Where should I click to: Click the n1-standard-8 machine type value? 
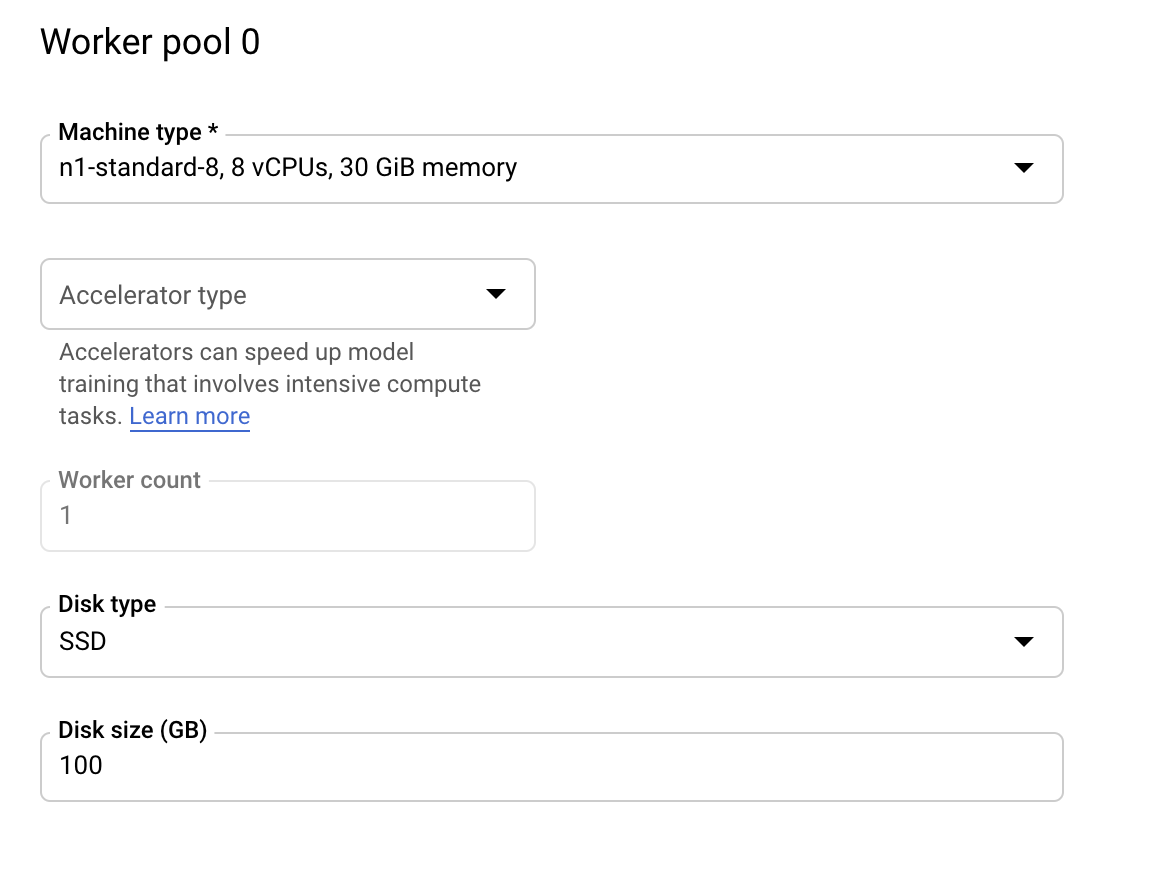point(288,168)
